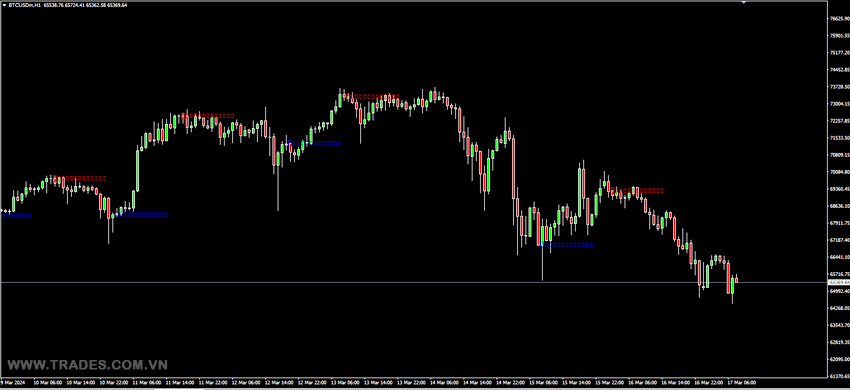
Task: Select the horizontal current price line
Action: (x=413, y=282)
